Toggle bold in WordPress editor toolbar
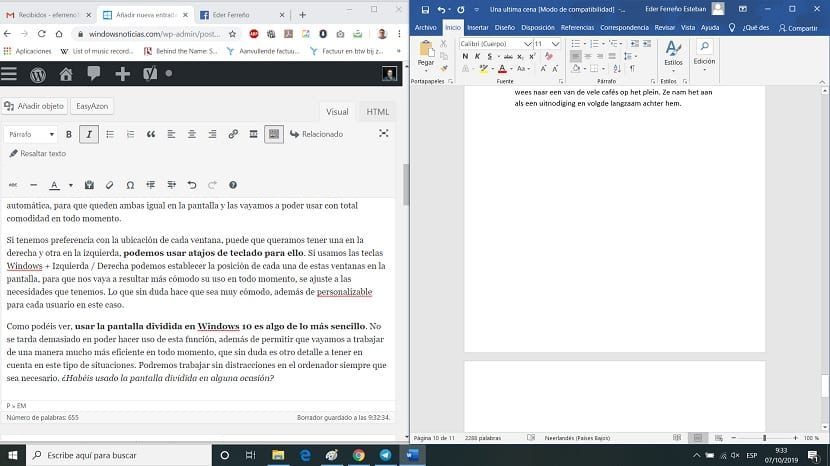 coord(69,135)
